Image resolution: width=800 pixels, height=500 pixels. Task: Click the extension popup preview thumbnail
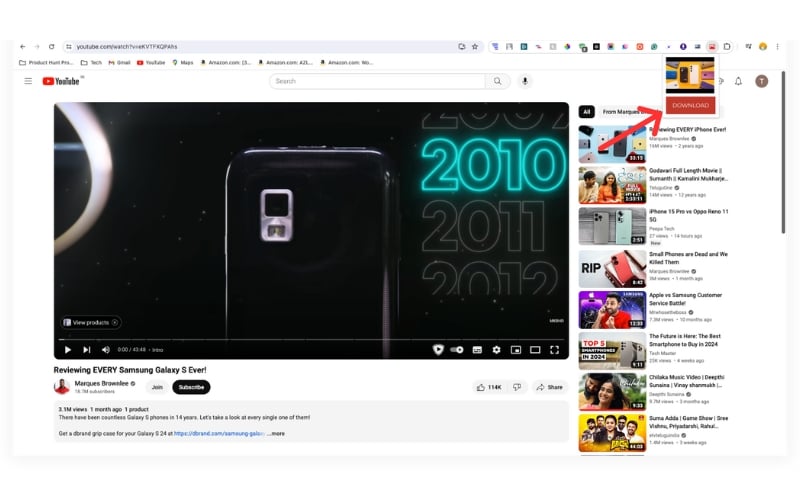[690, 75]
